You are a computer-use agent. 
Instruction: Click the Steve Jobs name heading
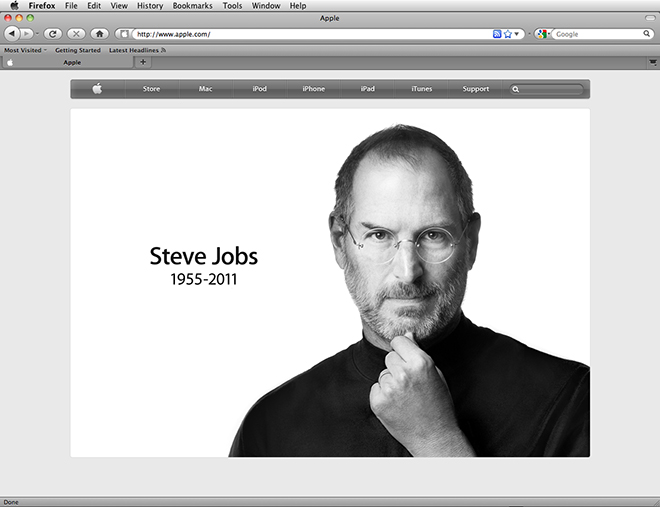coord(204,256)
